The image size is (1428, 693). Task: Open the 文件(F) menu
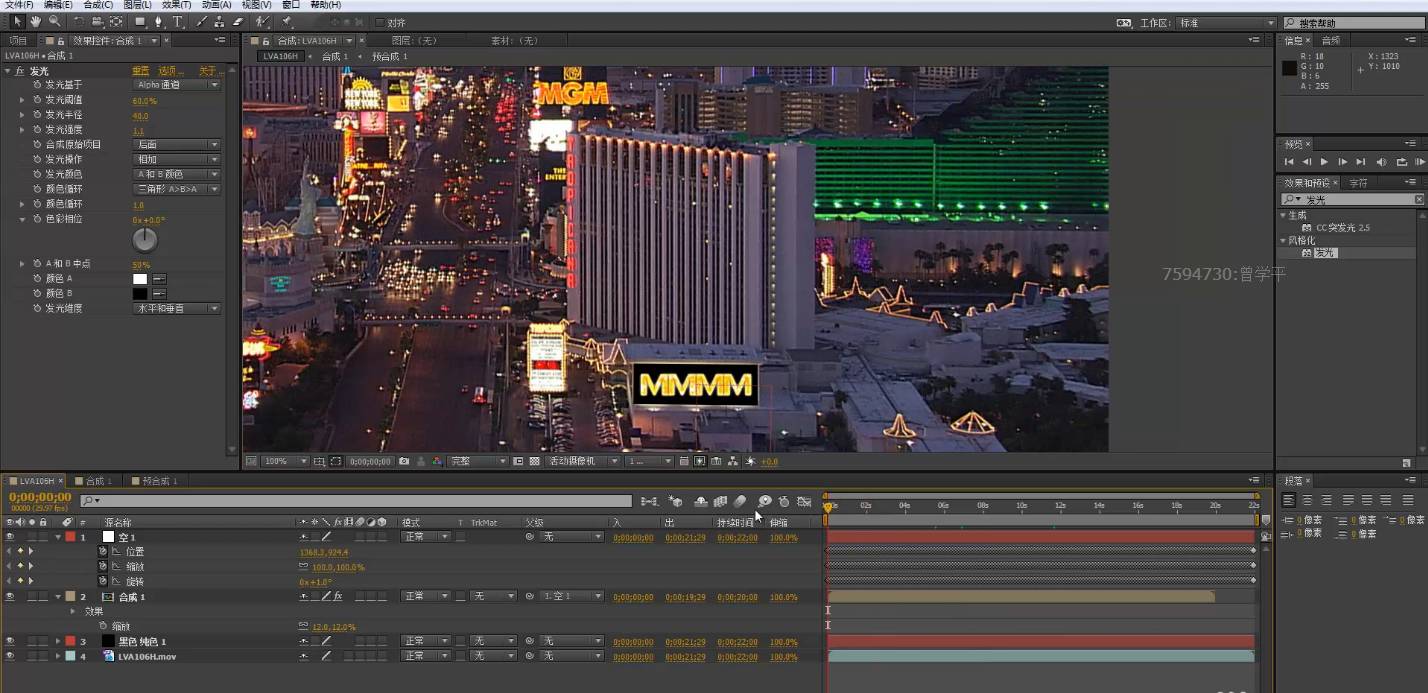coord(19,5)
